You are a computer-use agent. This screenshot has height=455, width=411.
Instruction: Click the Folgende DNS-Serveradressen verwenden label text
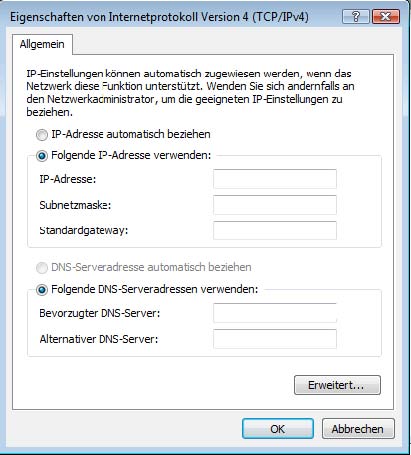(x=155, y=289)
